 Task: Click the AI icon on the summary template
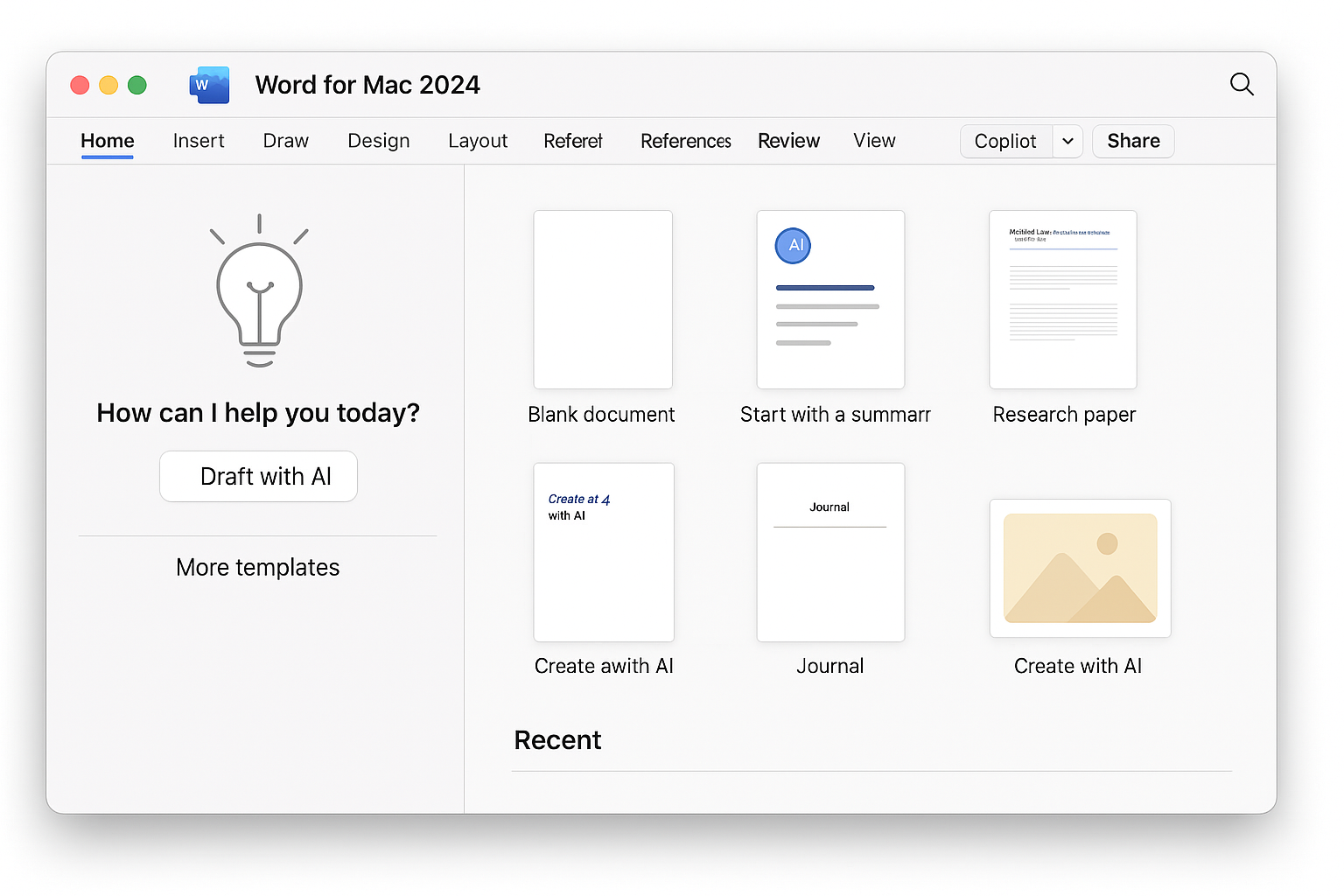point(792,246)
